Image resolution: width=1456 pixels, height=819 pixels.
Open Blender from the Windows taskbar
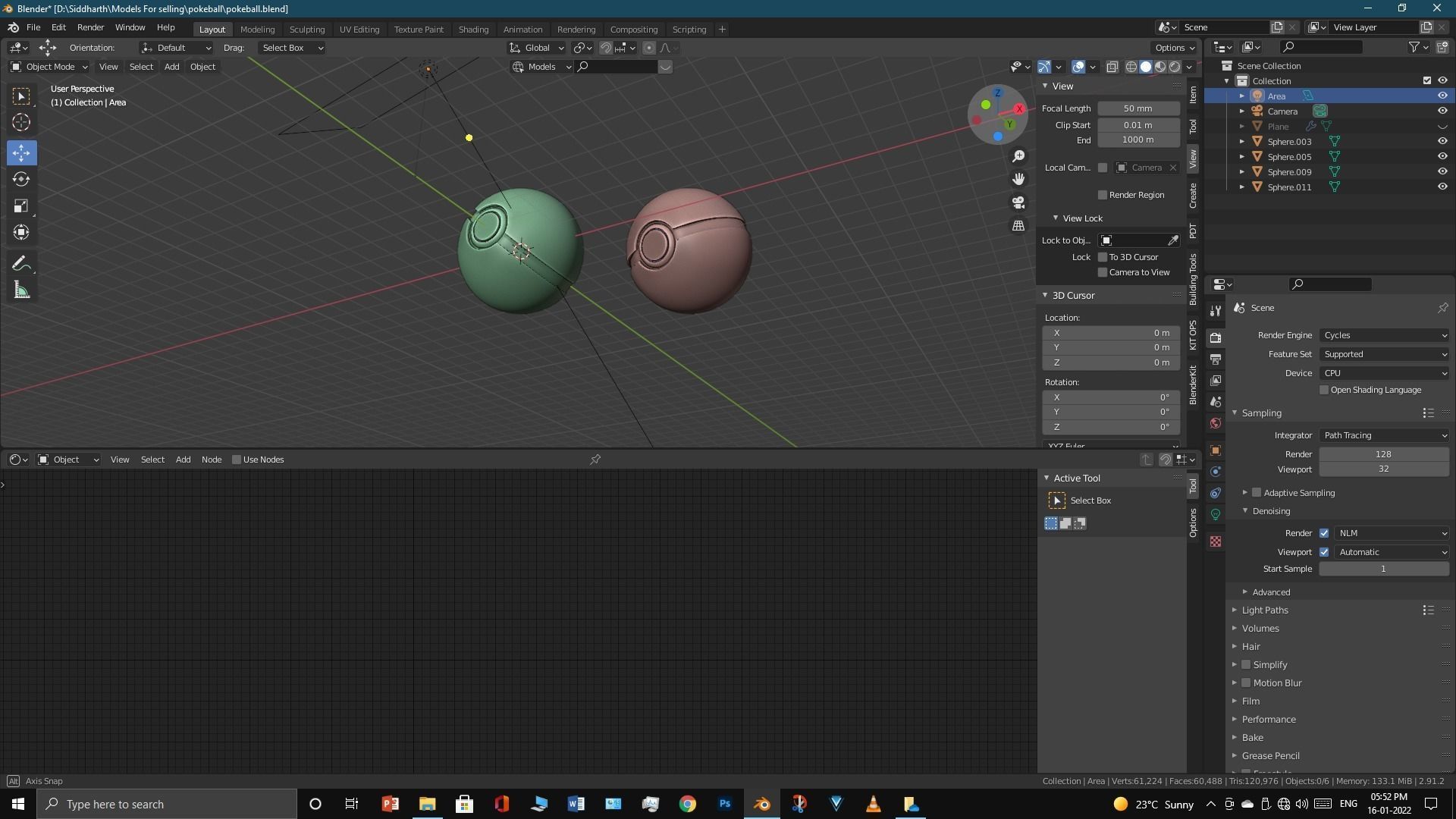(x=762, y=804)
